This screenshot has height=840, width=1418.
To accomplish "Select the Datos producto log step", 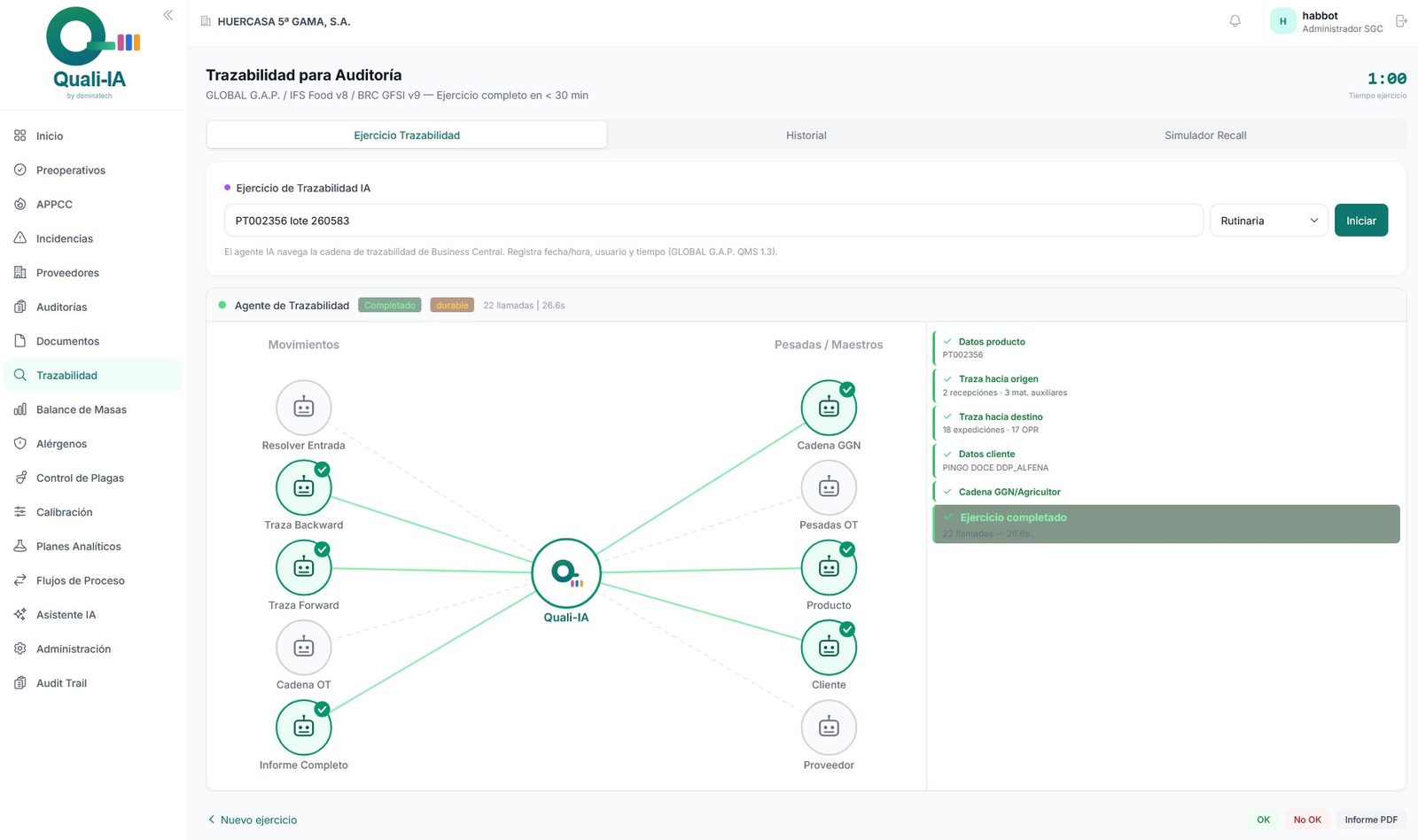I will click(1166, 347).
